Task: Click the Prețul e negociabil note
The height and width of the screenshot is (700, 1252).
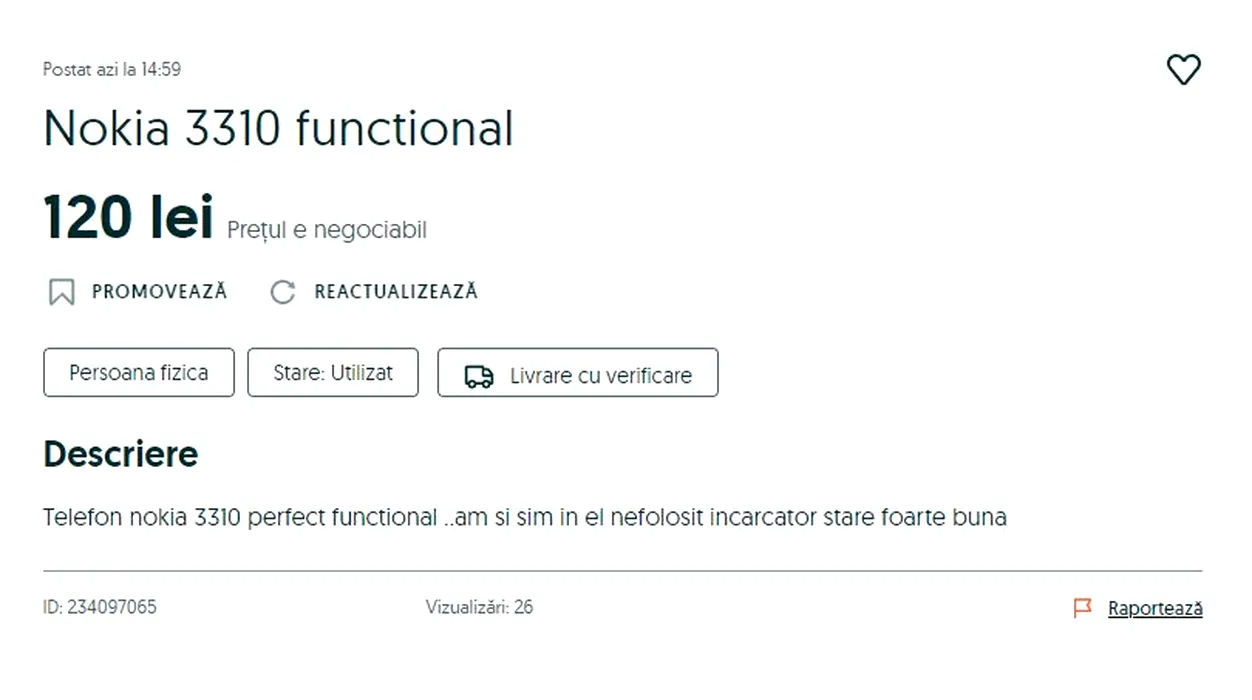Action: click(x=327, y=230)
